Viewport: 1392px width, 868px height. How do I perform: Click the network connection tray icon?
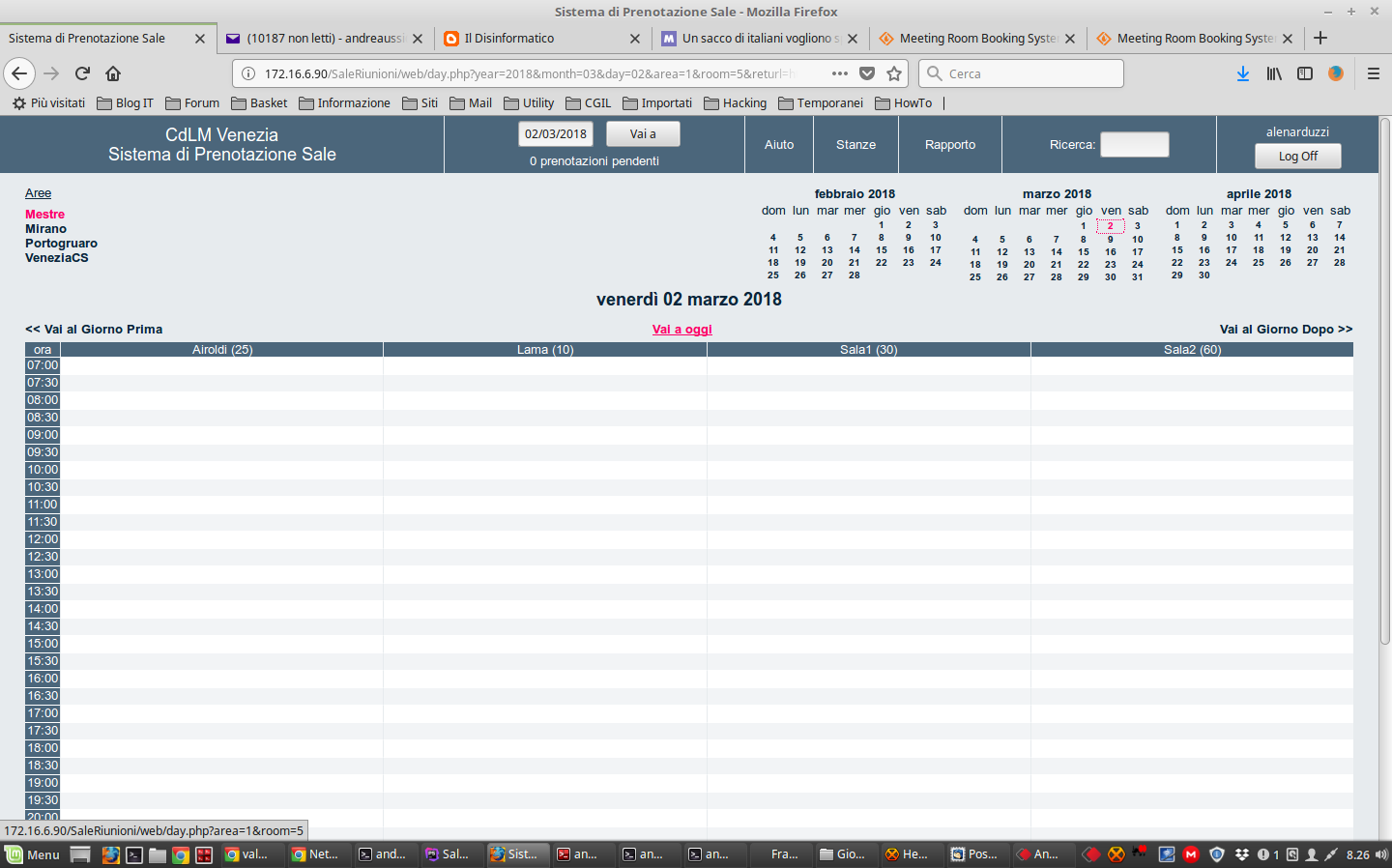(x=1331, y=854)
